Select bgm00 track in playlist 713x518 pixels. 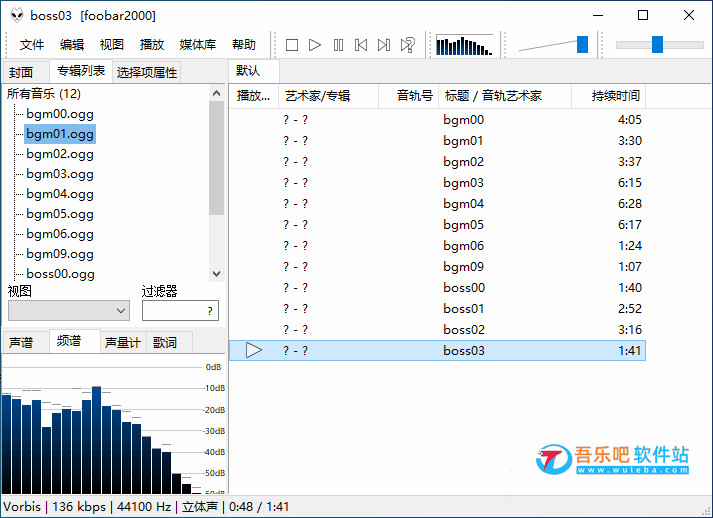(437, 120)
